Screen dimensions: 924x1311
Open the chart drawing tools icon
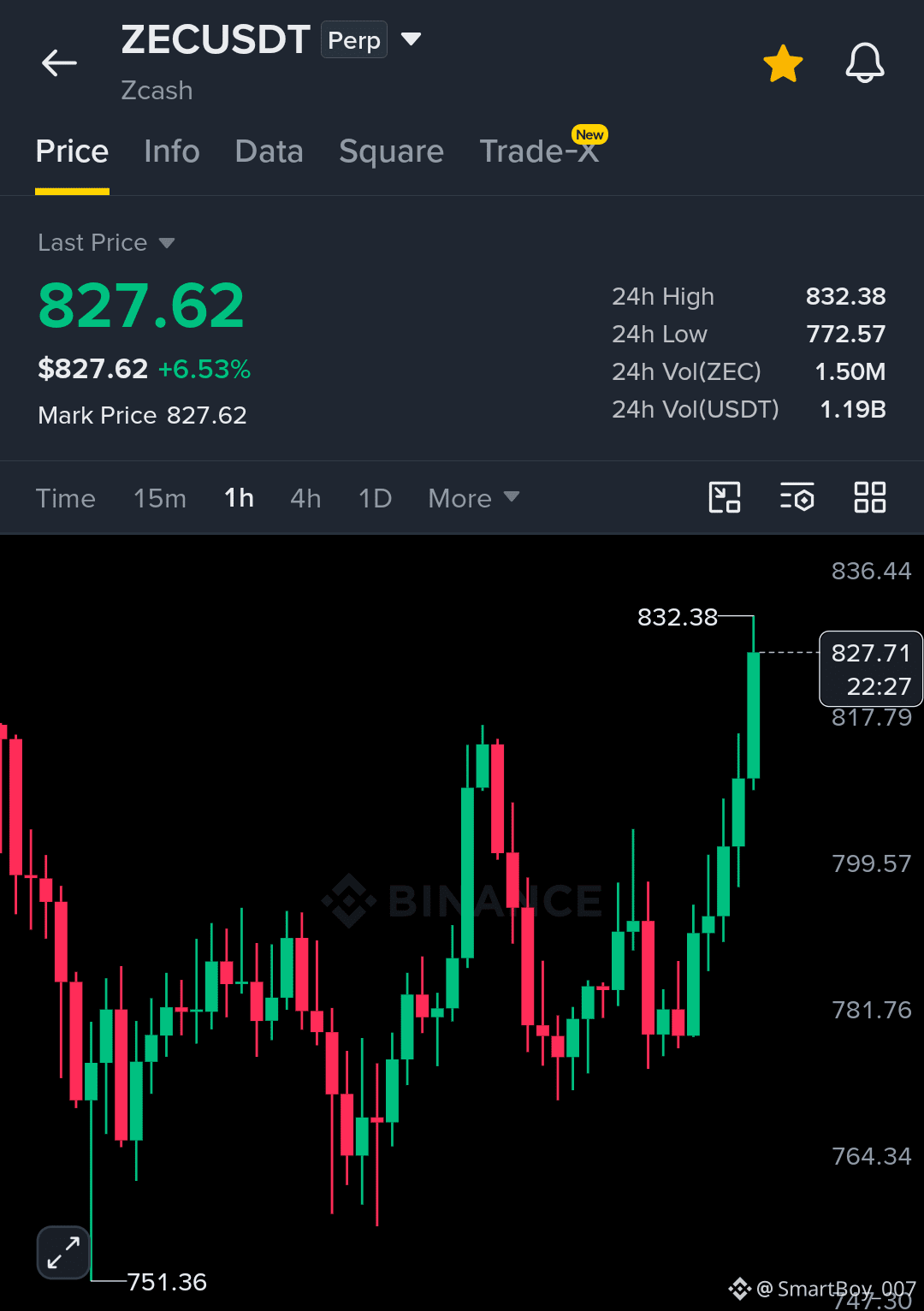coord(725,497)
